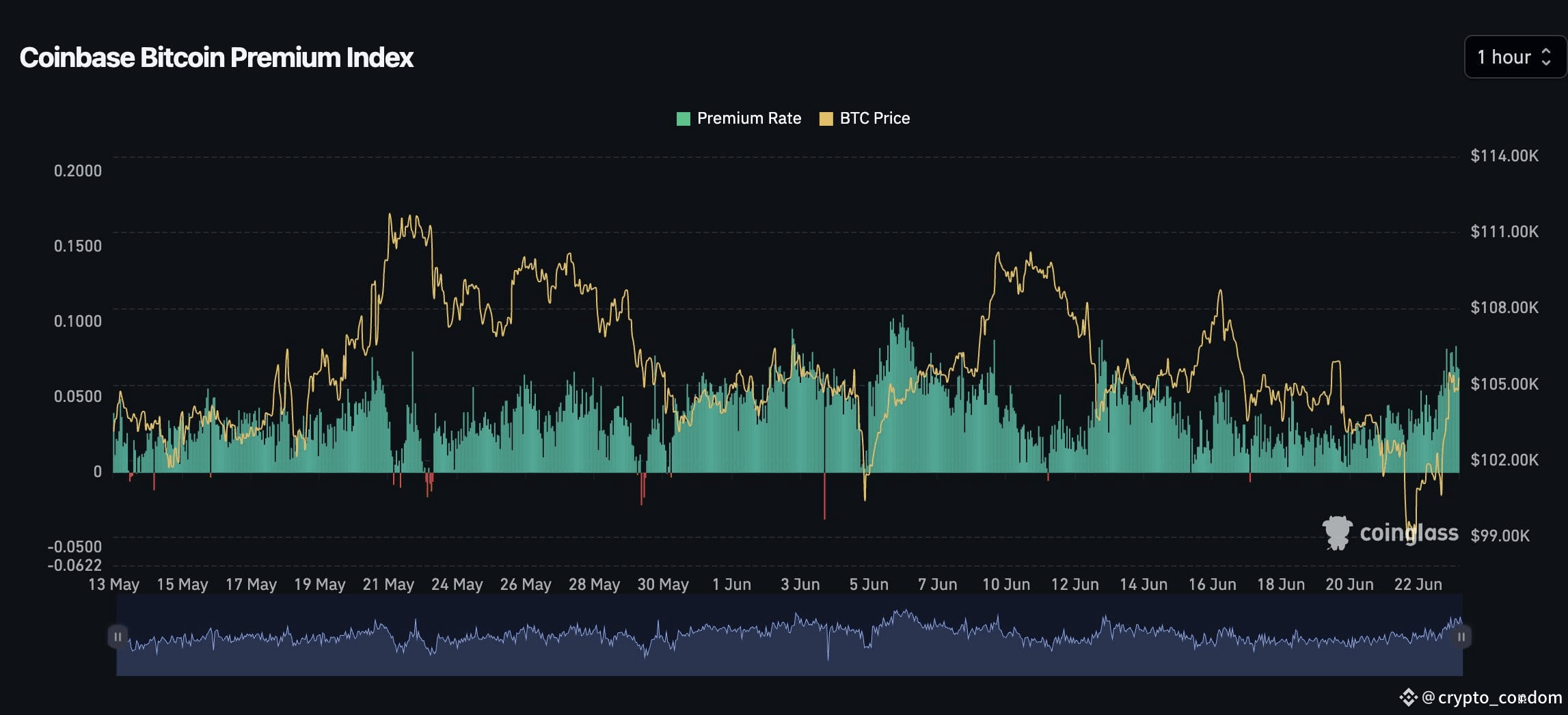This screenshot has width=1568, height=715.
Task: Click the range navigator mini chart
Action: pos(789,635)
